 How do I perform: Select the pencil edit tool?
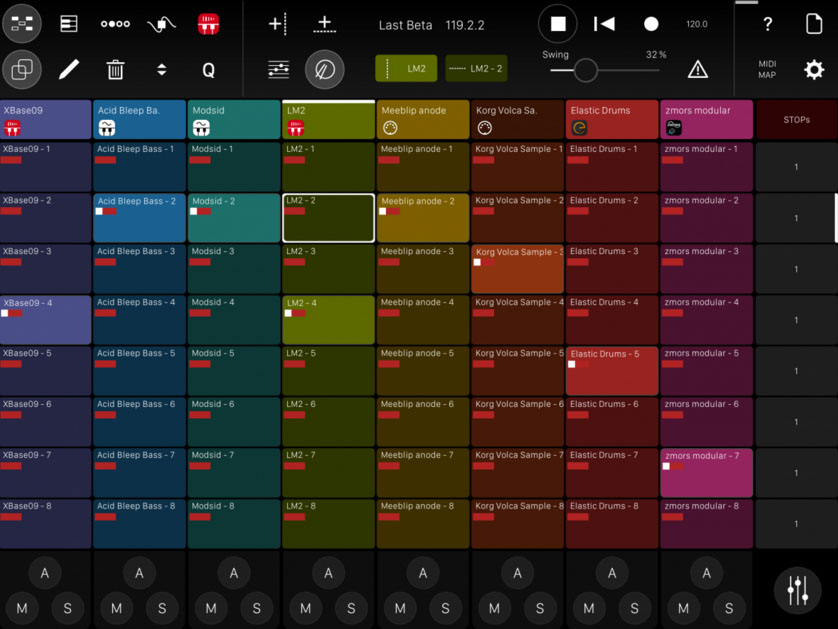(x=68, y=69)
